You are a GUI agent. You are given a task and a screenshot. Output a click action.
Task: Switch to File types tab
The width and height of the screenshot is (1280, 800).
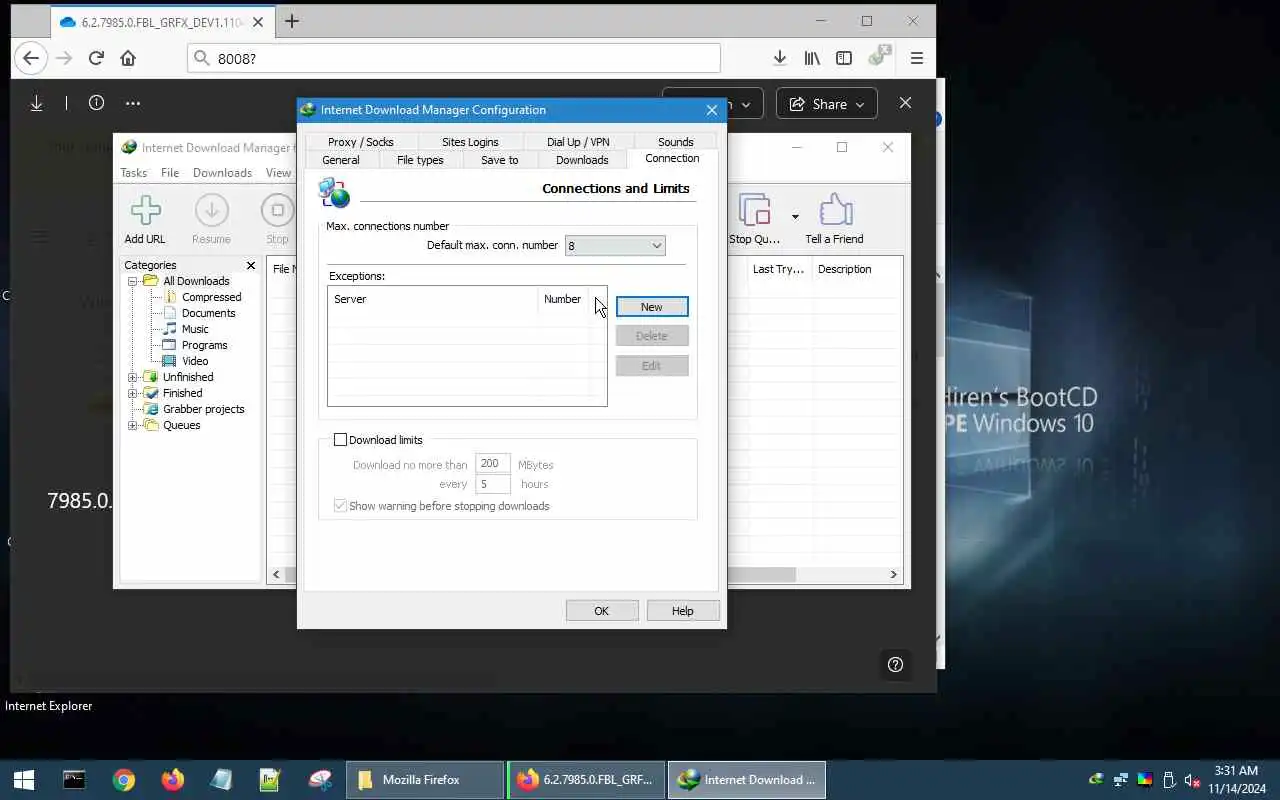(x=420, y=160)
